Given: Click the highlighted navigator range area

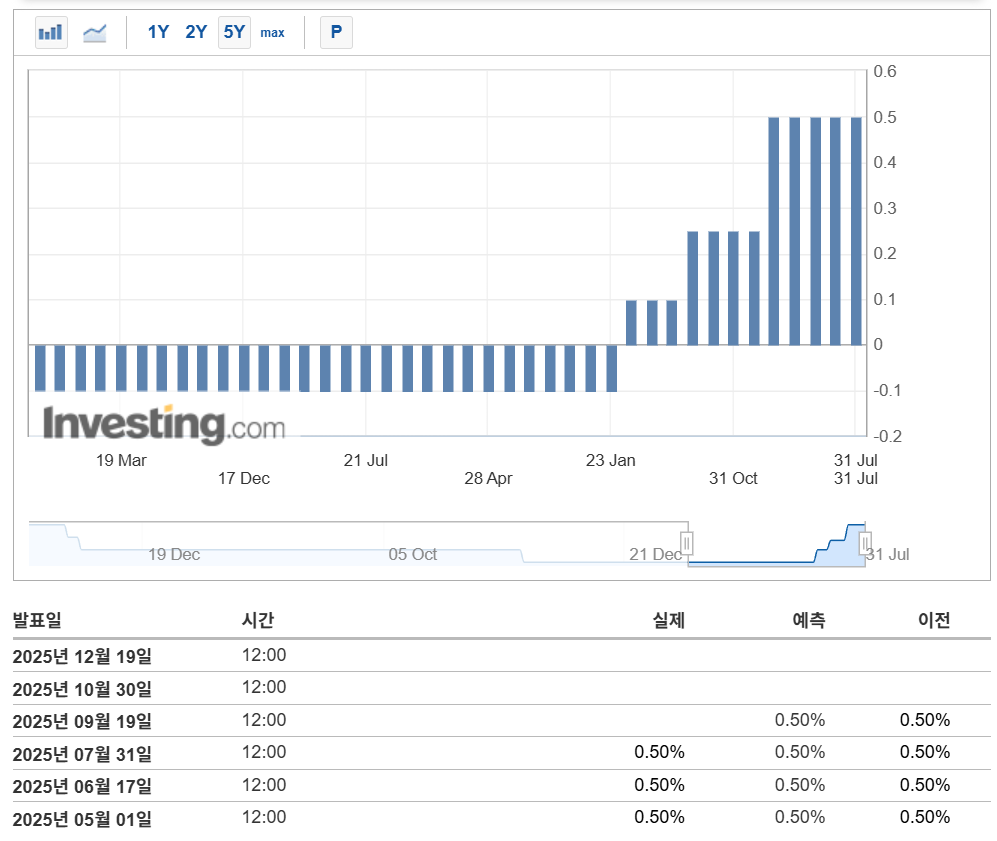Looking at the screenshot, I should (x=776, y=544).
